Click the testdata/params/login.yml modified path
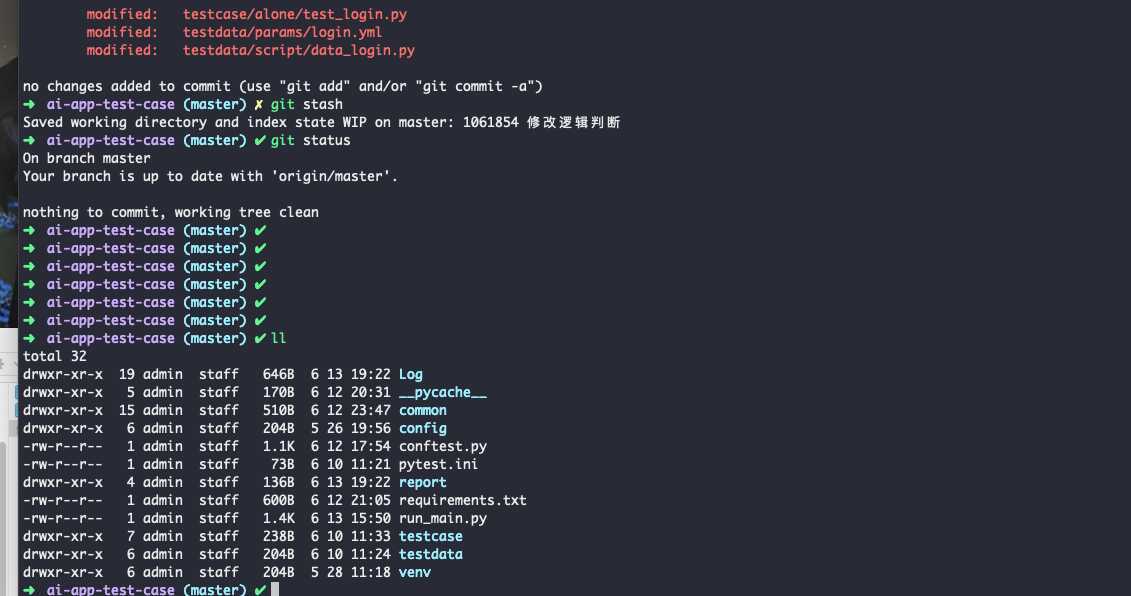Image resolution: width=1131 pixels, height=596 pixels. 283,32
